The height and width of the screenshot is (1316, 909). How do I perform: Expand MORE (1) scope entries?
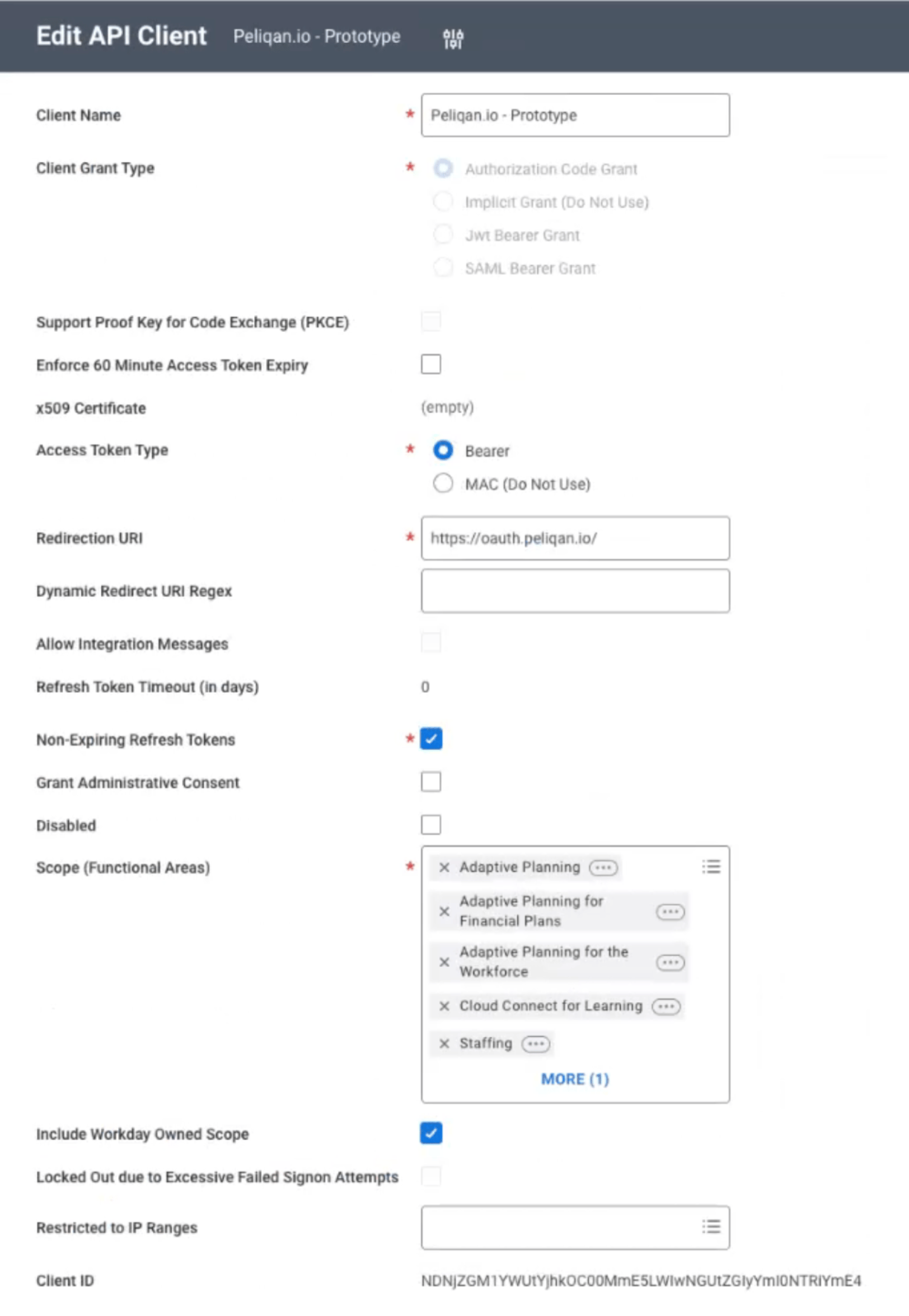pos(575,1079)
